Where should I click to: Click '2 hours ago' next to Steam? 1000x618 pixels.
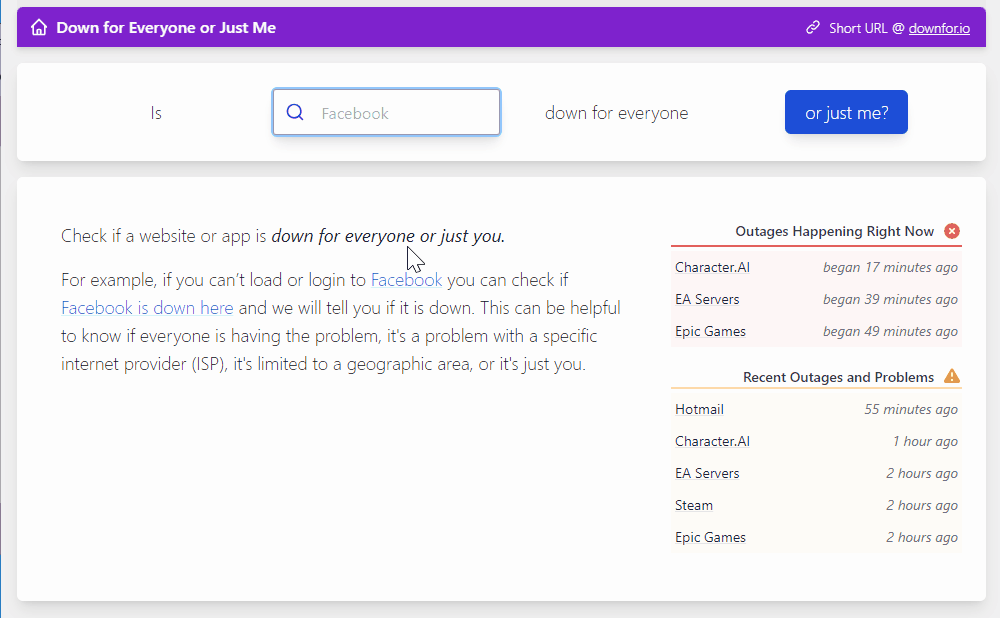(x=922, y=505)
